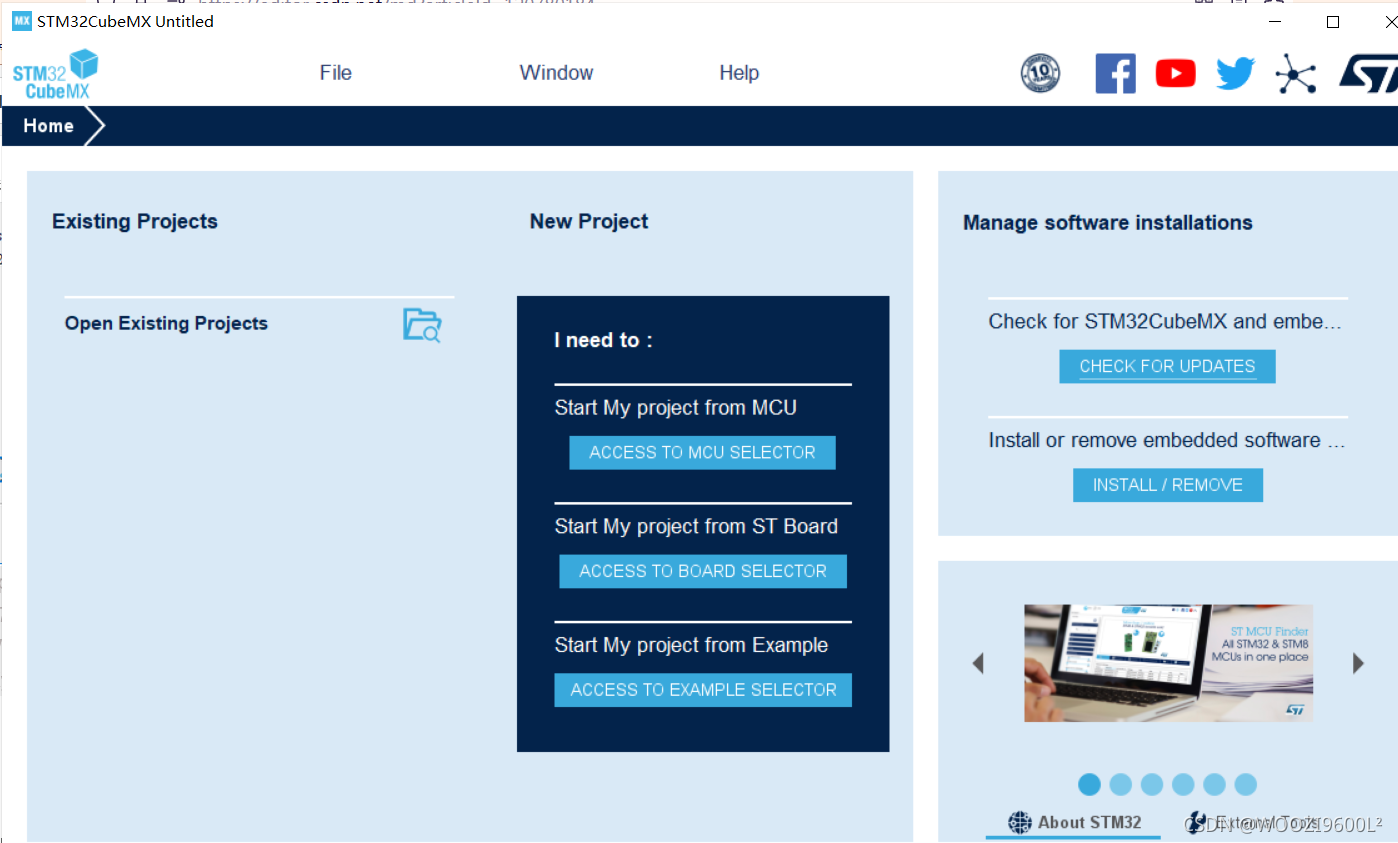This screenshot has width=1398, height=843.
Task: Open Existing Projects link
Action: point(166,323)
